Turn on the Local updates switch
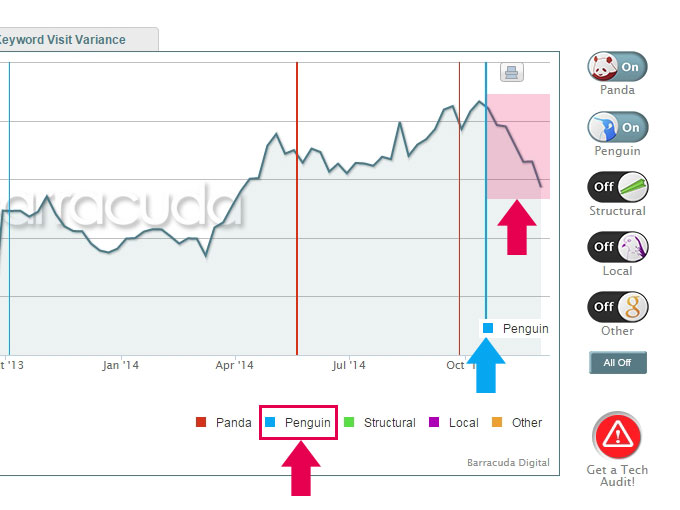 617,246
